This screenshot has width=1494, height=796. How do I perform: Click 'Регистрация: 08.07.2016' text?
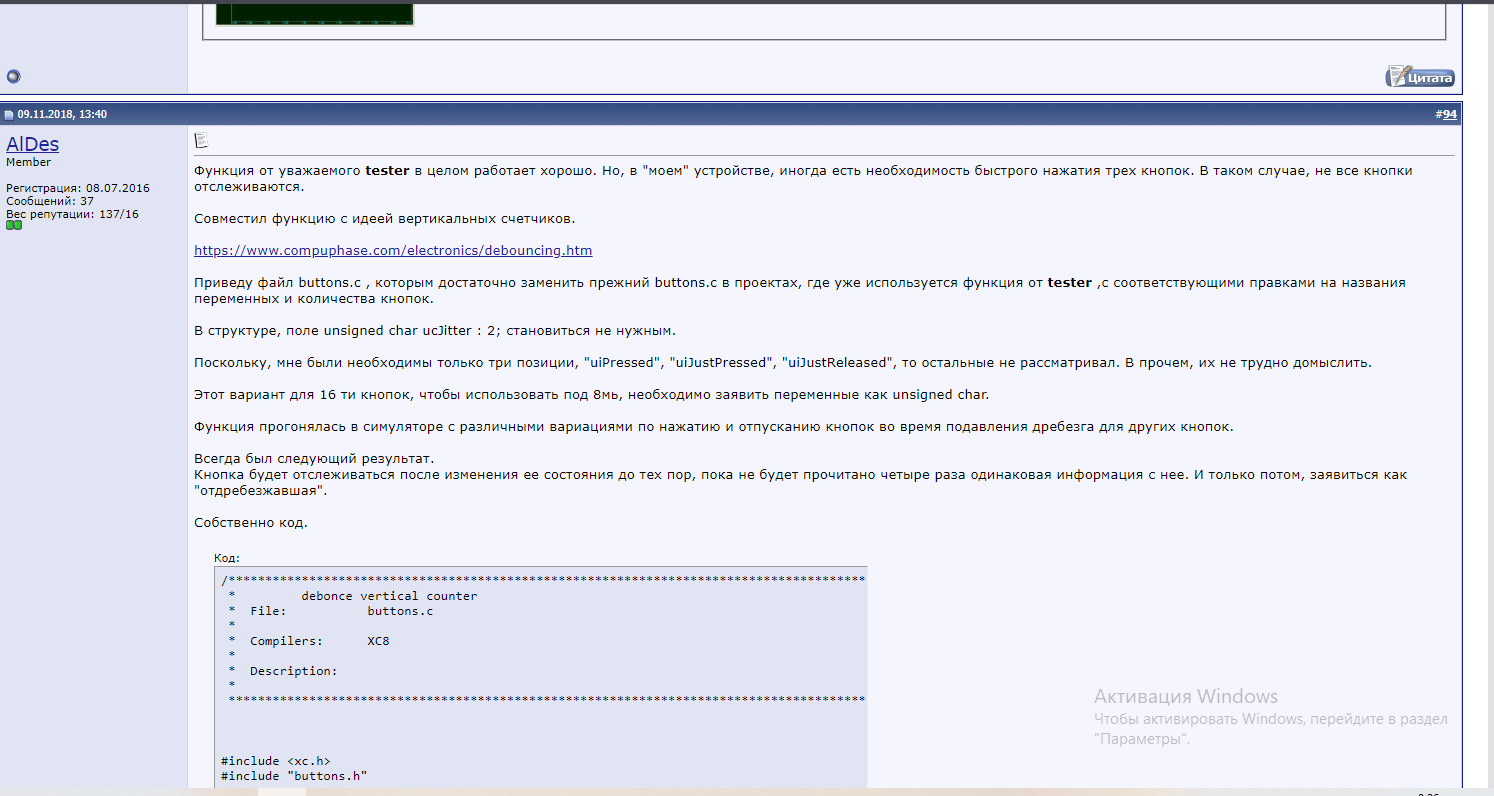click(x=78, y=188)
